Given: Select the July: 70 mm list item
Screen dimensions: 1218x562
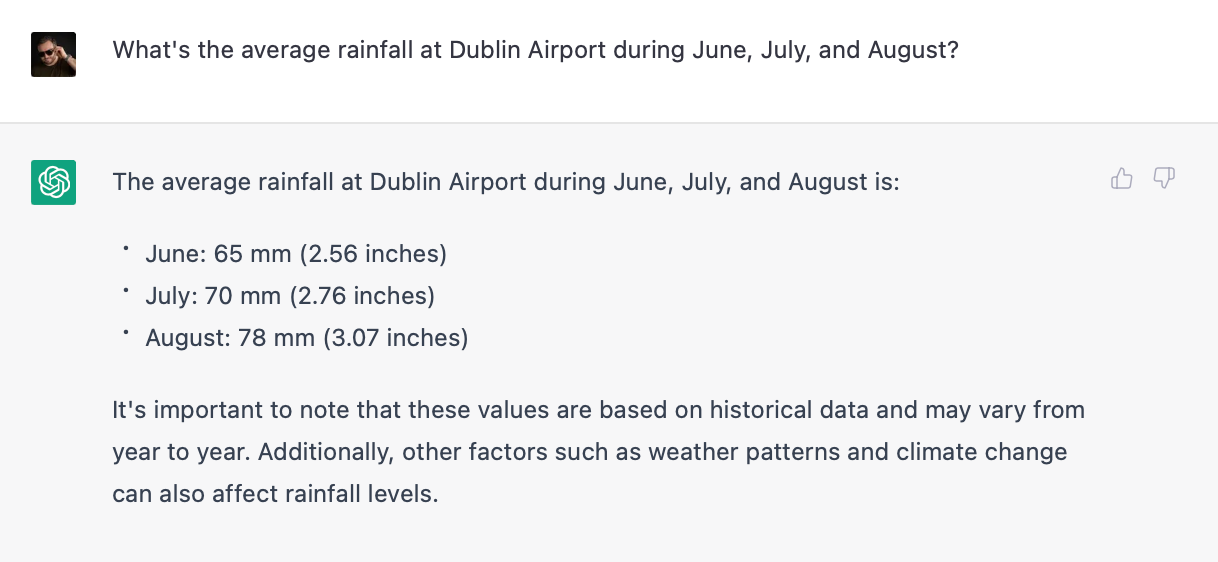Looking at the screenshot, I should click(x=290, y=296).
